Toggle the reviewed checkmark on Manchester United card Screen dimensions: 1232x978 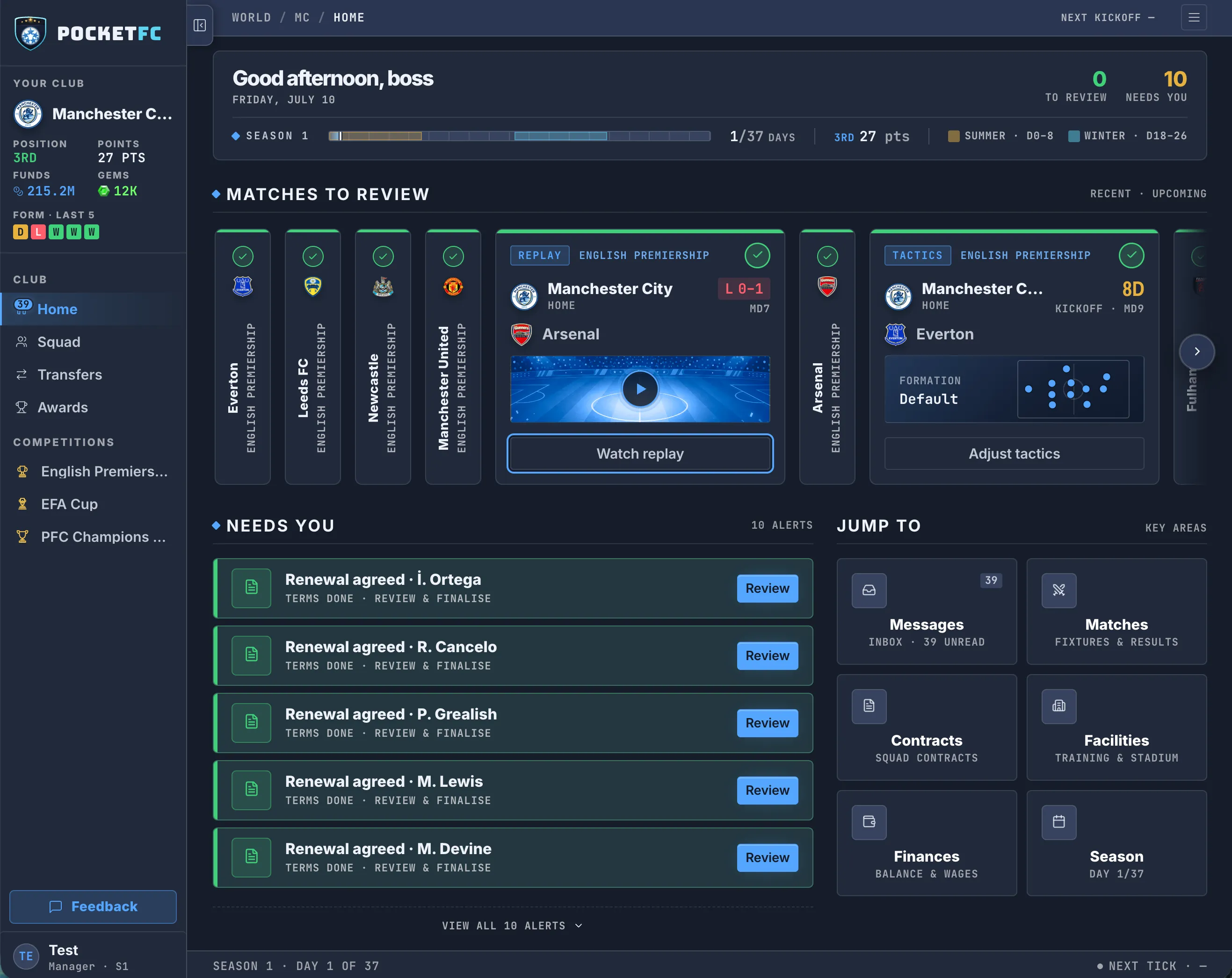pos(453,257)
